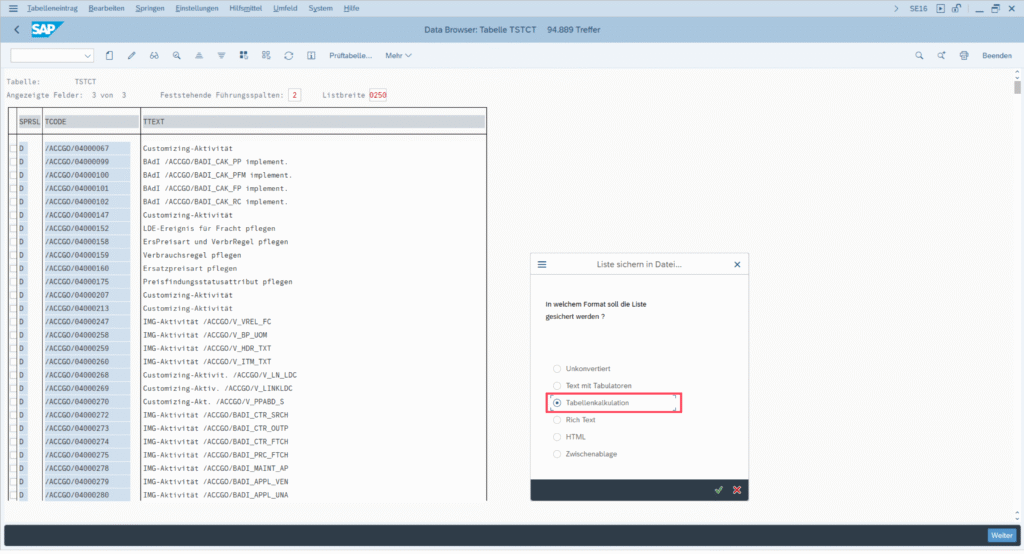Open the dialog's hamburger menu icon

tap(542, 265)
